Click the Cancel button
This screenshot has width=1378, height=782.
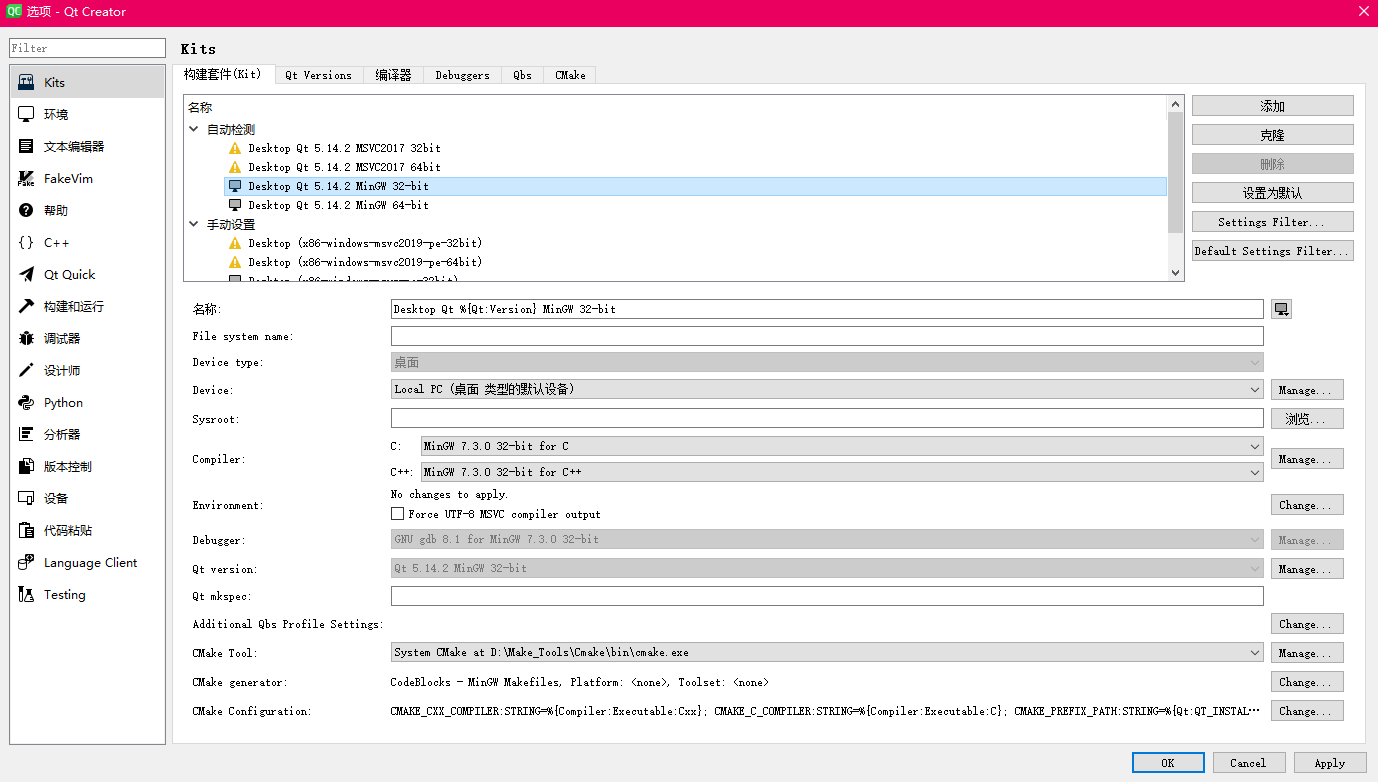point(1248,762)
